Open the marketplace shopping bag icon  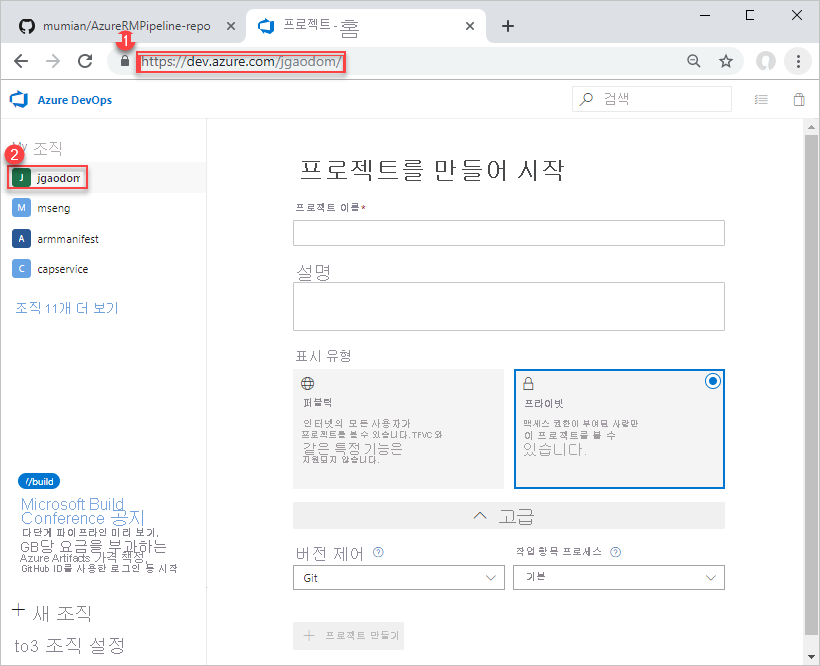coord(796,99)
